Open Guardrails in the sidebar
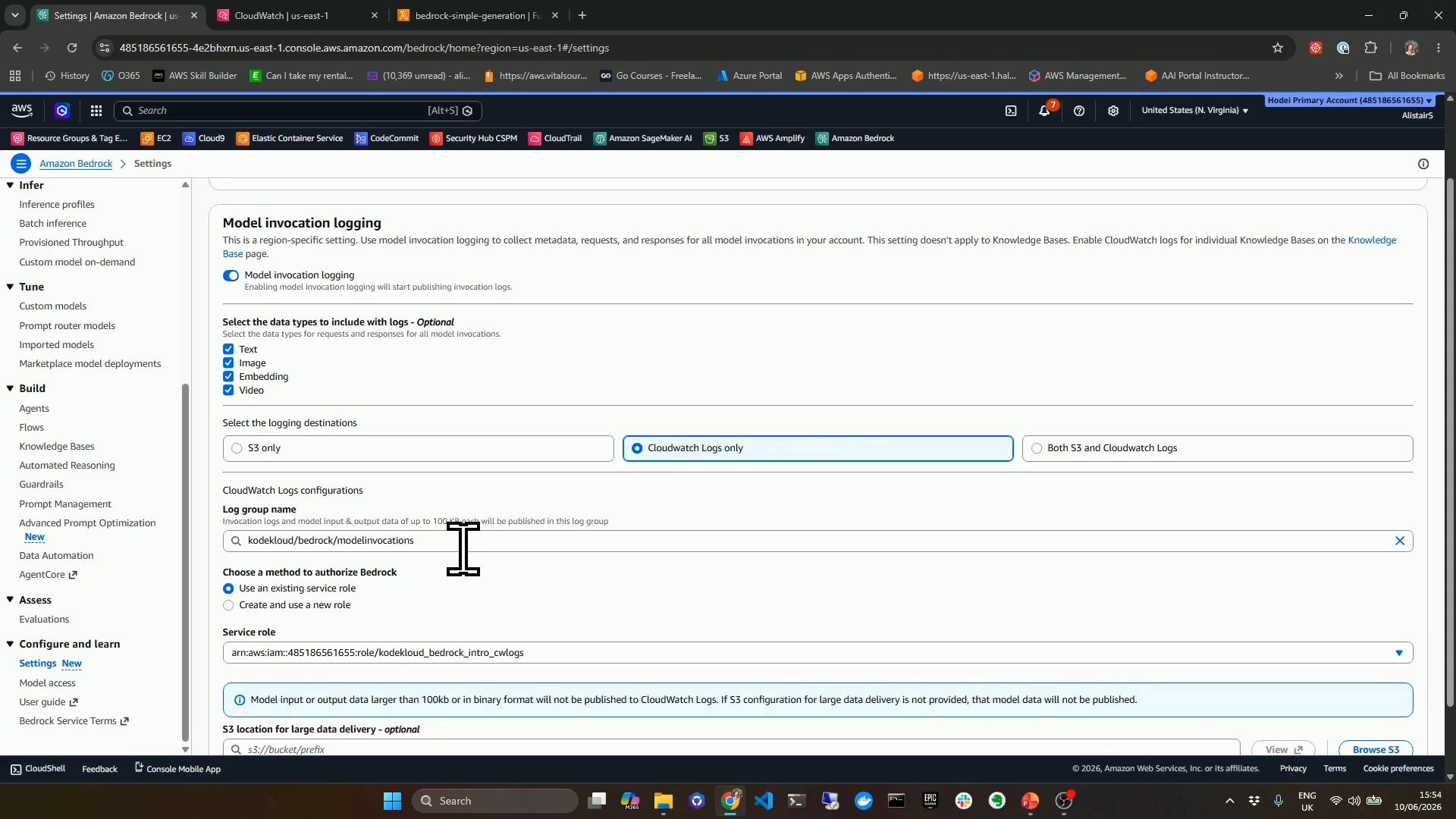1456x819 pixels. pos(41,485)
